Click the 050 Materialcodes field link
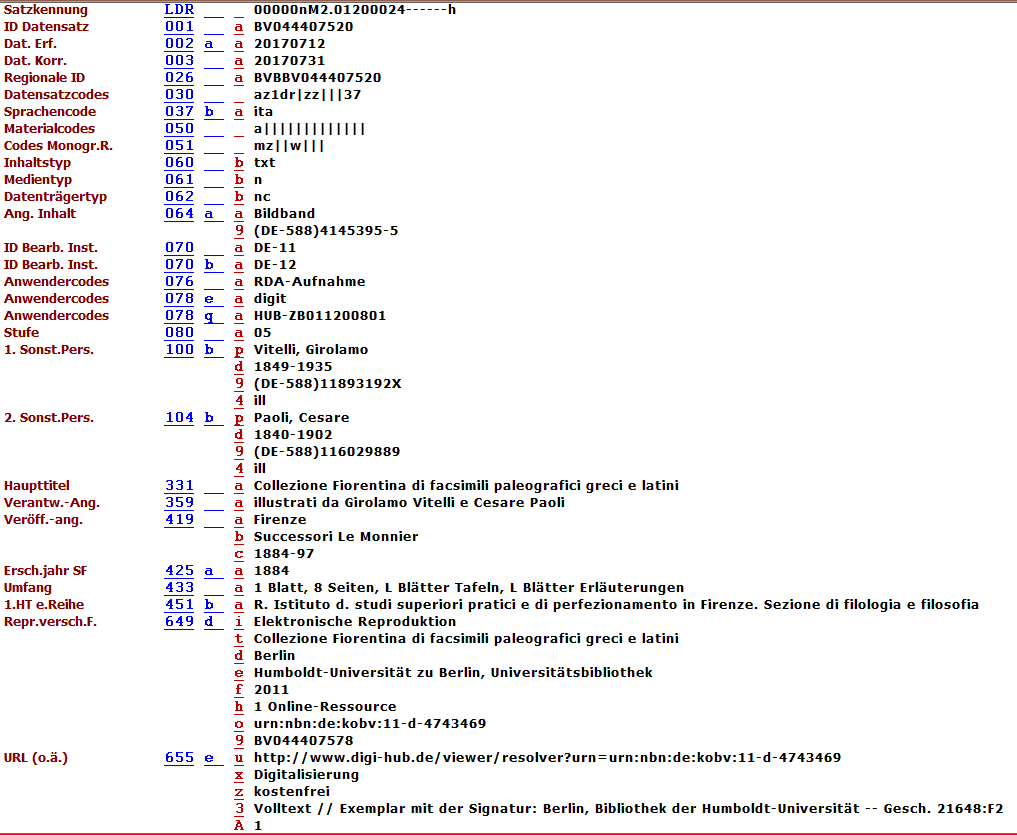Screen dimensions: 1017x836 [x=179, y=129]
